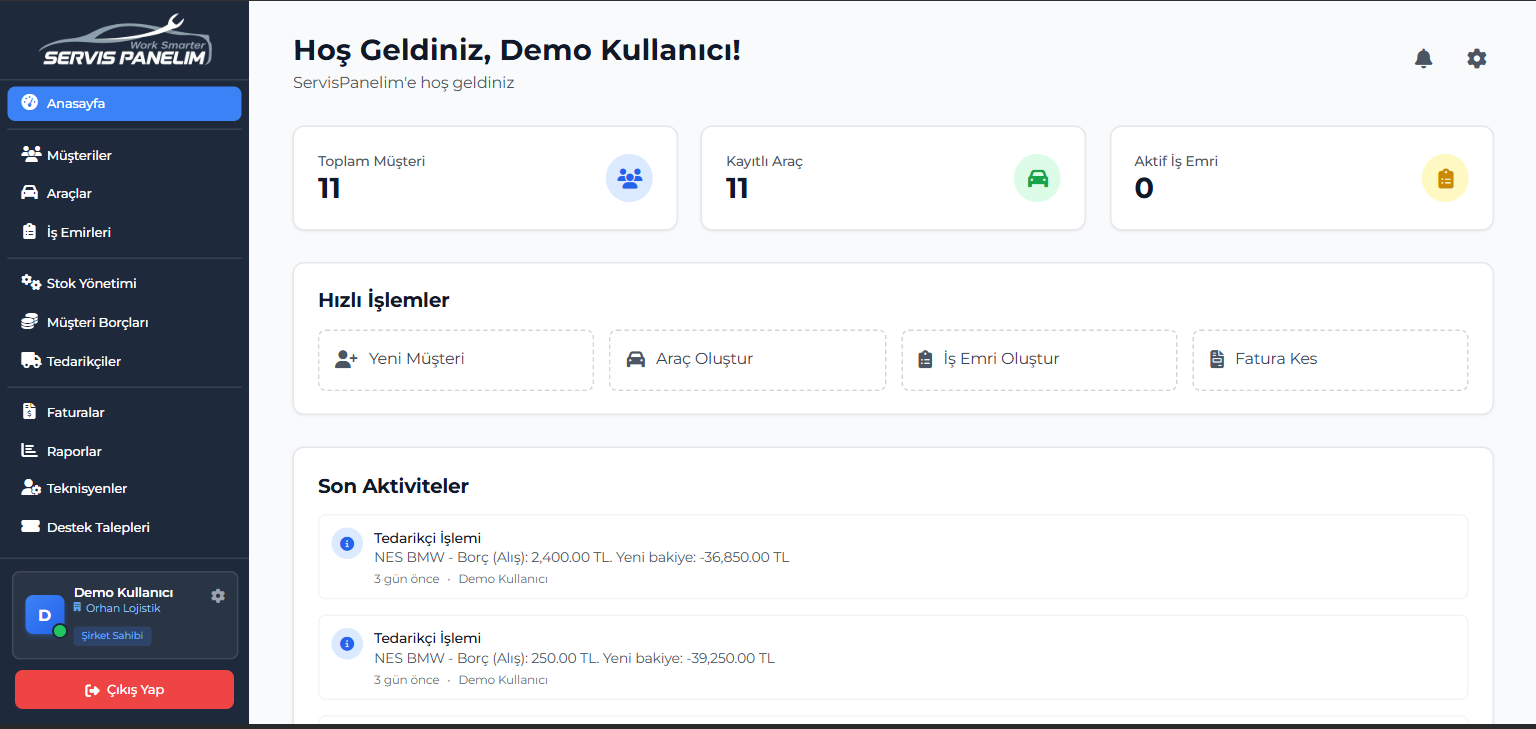1536x729 pixels.
Task: Click the Araç Oluştur quick action
Action: 747,360
